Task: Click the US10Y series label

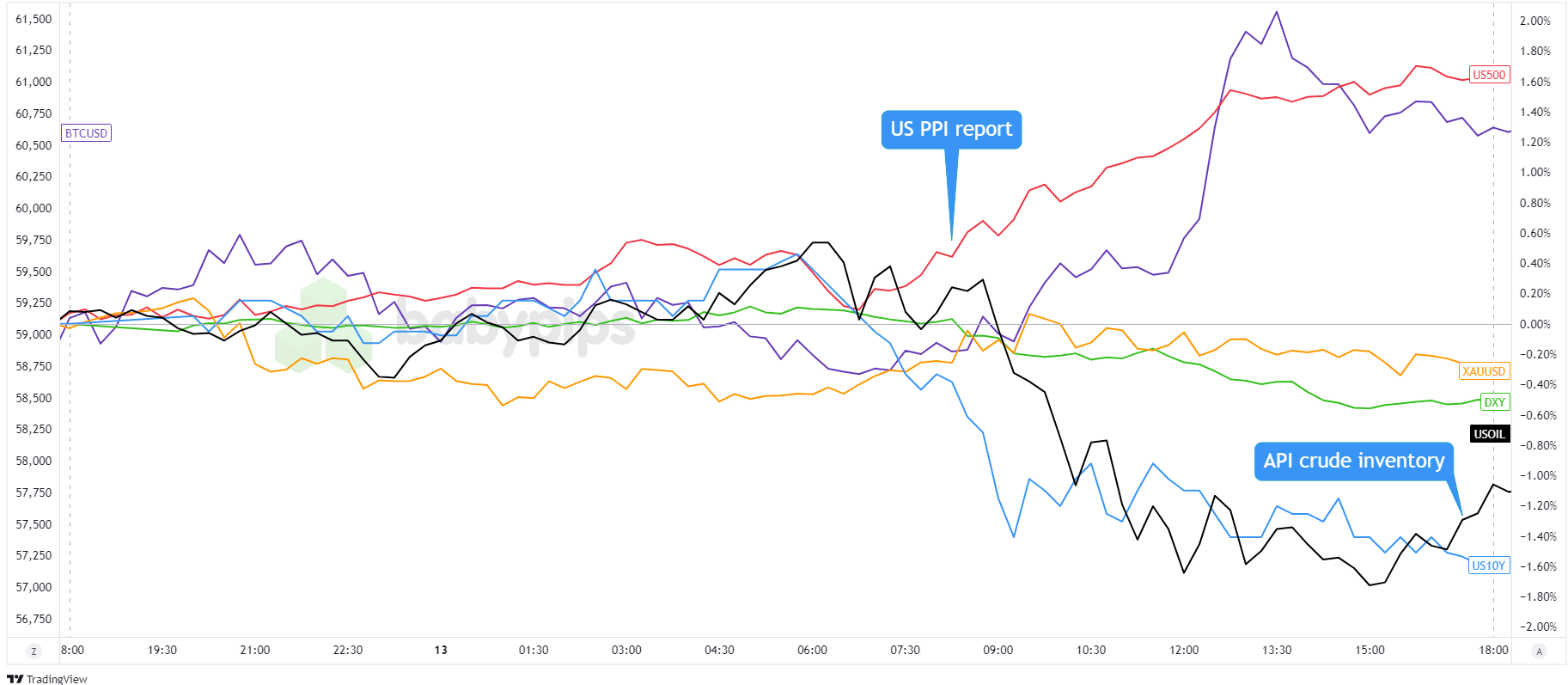Action: coord(1488,566)
